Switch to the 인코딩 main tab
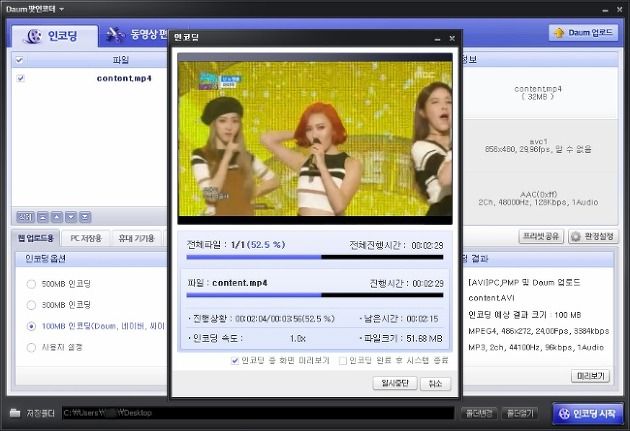The image size is (630, 431). [55, 36]
